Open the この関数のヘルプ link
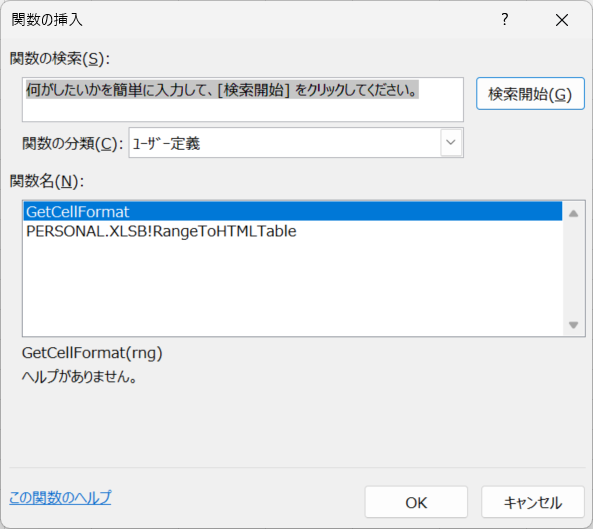The image size is (593, 529). point(60,497)
